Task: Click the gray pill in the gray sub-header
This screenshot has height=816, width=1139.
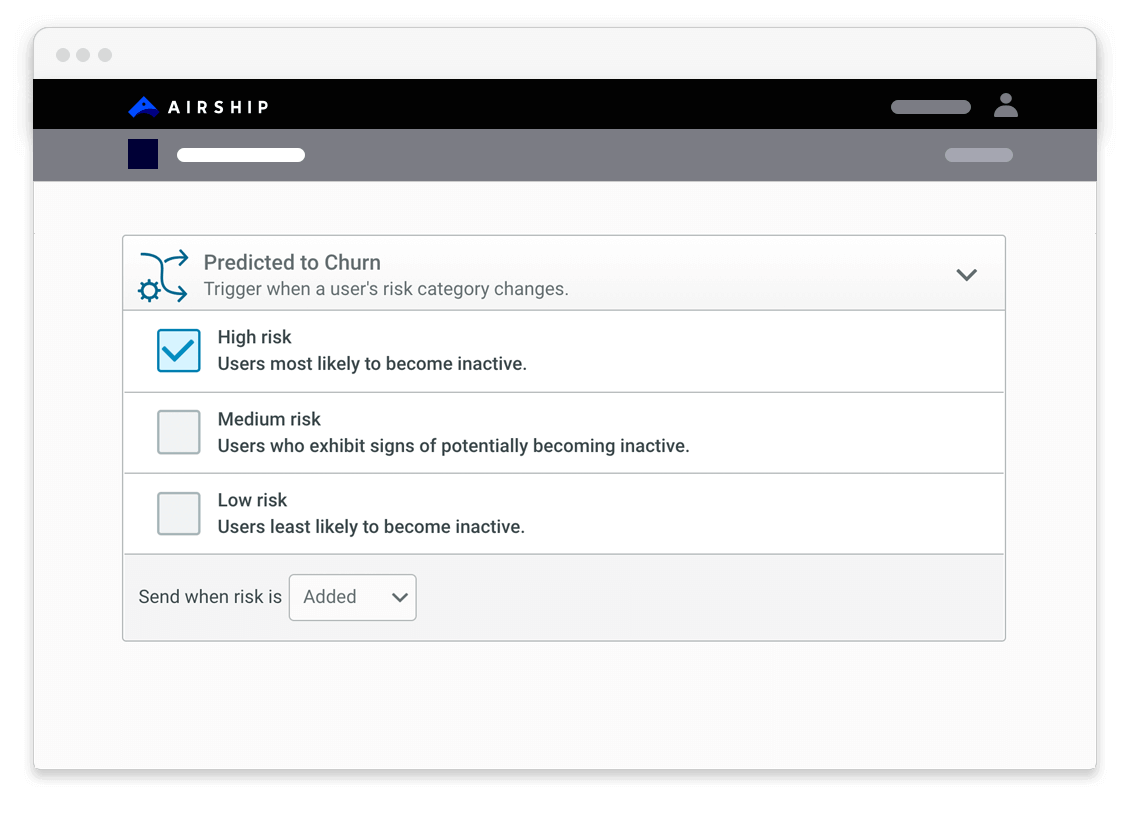Action: click(978, 155)
